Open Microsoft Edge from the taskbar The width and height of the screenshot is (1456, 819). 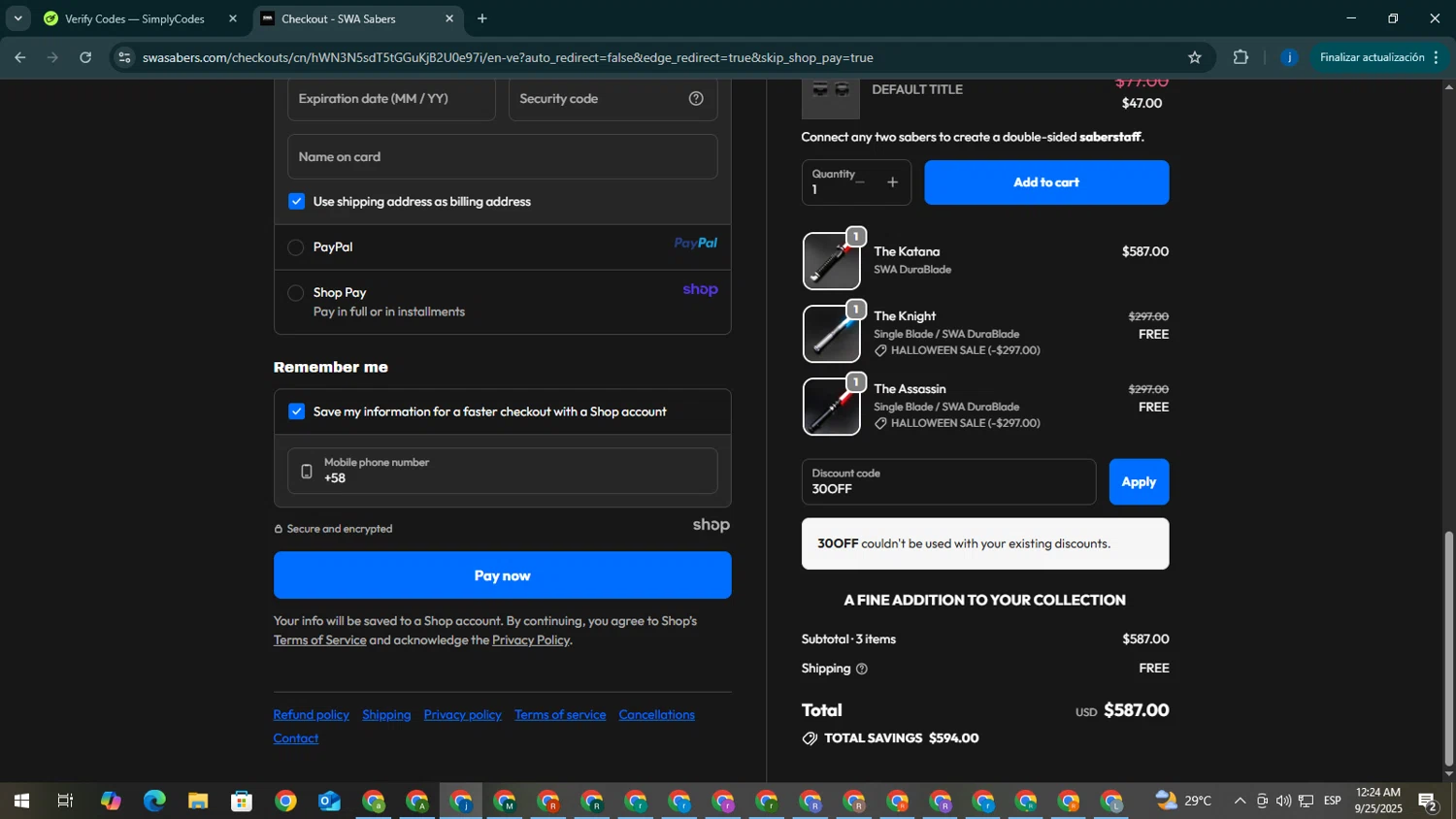click(x=154, y=801)
